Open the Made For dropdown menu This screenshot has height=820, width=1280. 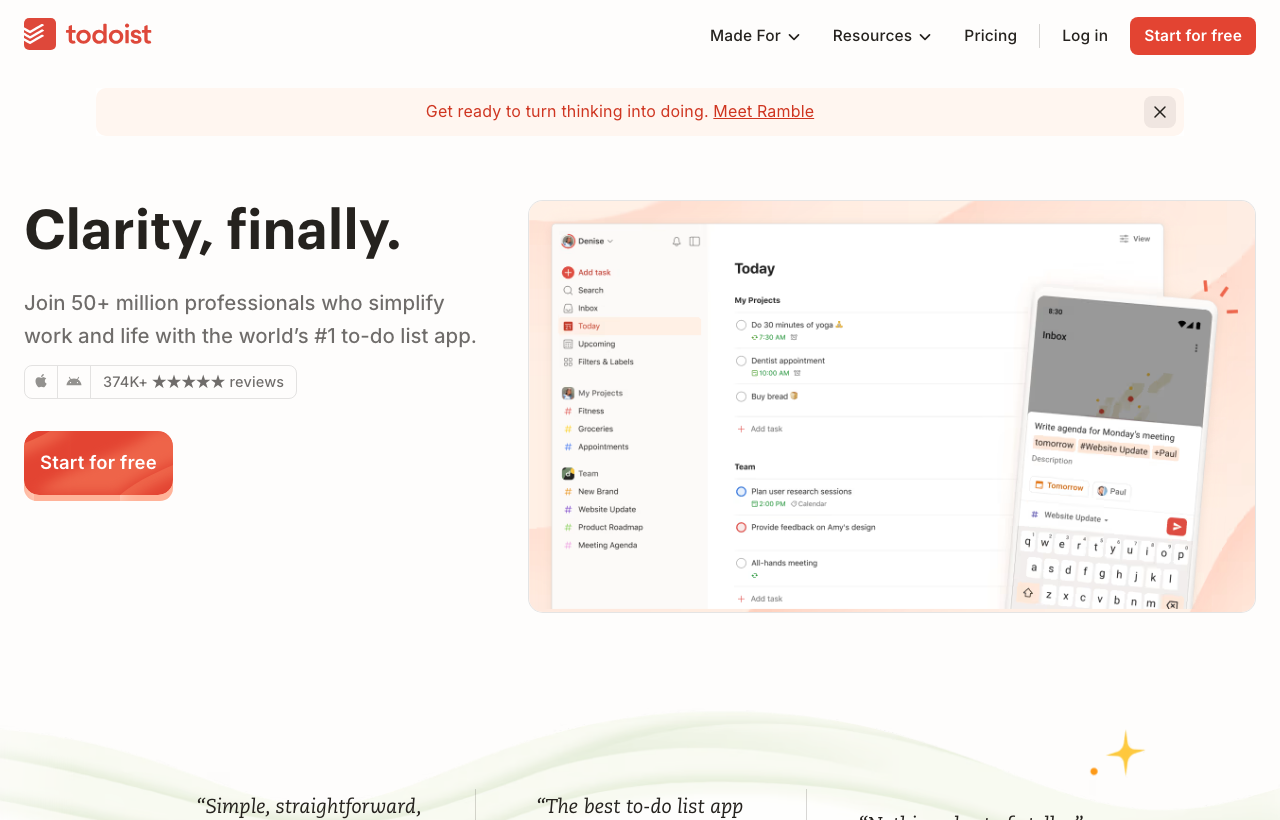pyautogui.click(x=755, y=36)
